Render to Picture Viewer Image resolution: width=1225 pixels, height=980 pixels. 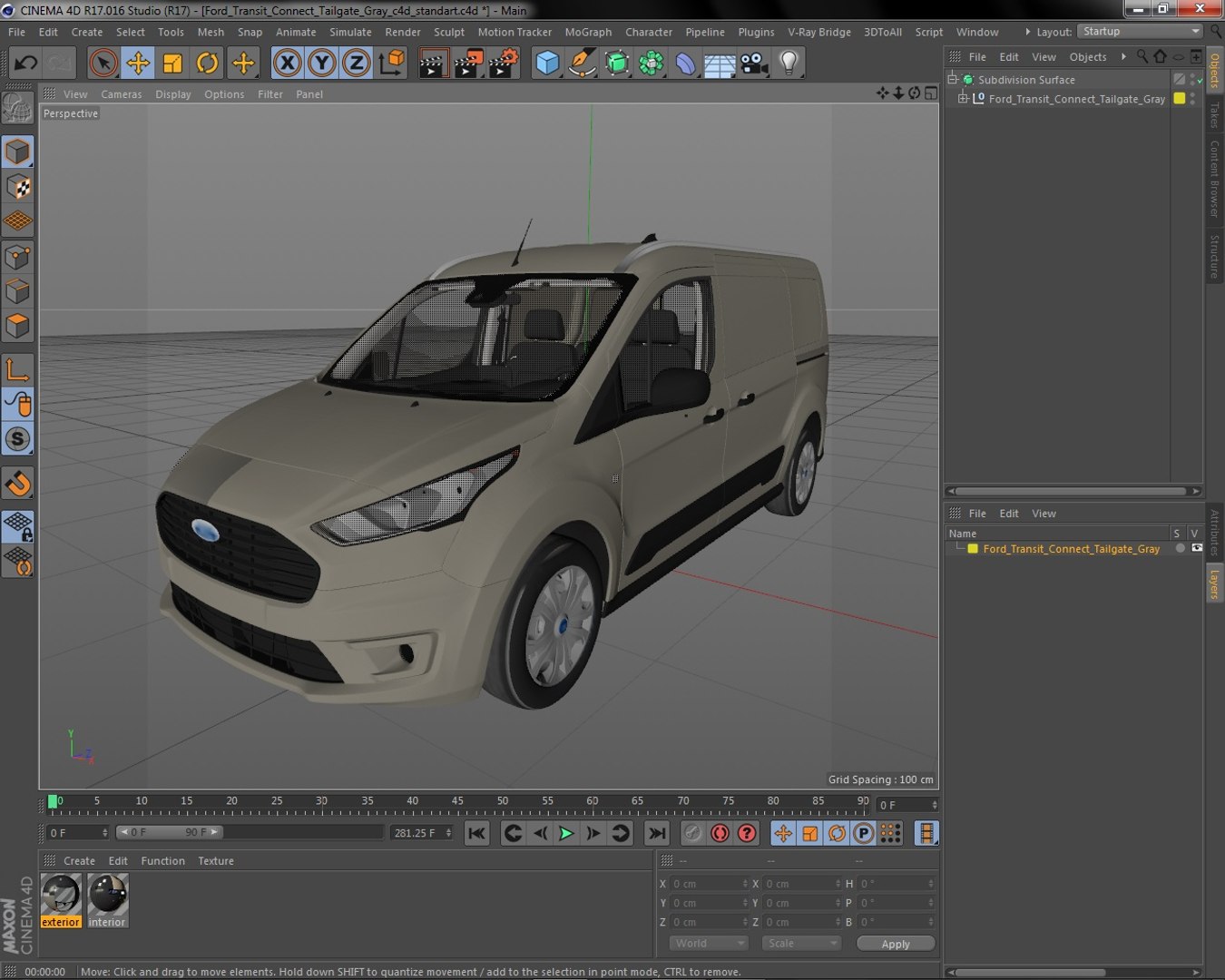(468, 63)
